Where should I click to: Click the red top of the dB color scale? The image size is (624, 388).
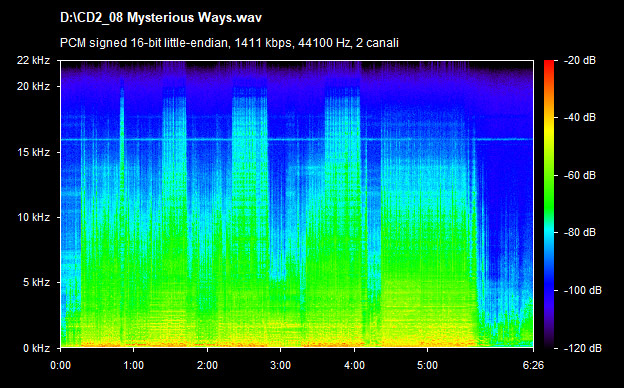[x=549, y=63]
